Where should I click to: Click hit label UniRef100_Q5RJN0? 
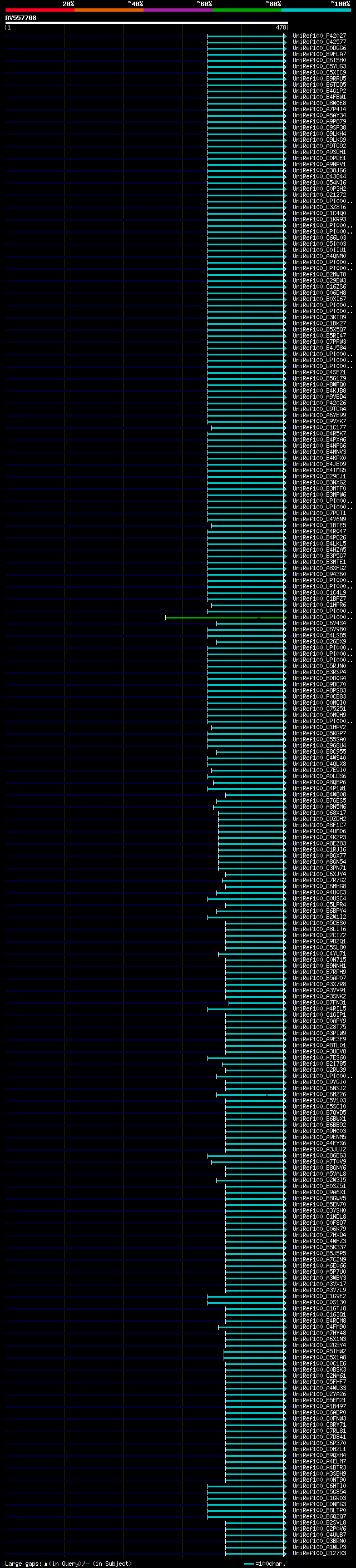[319, 666]
